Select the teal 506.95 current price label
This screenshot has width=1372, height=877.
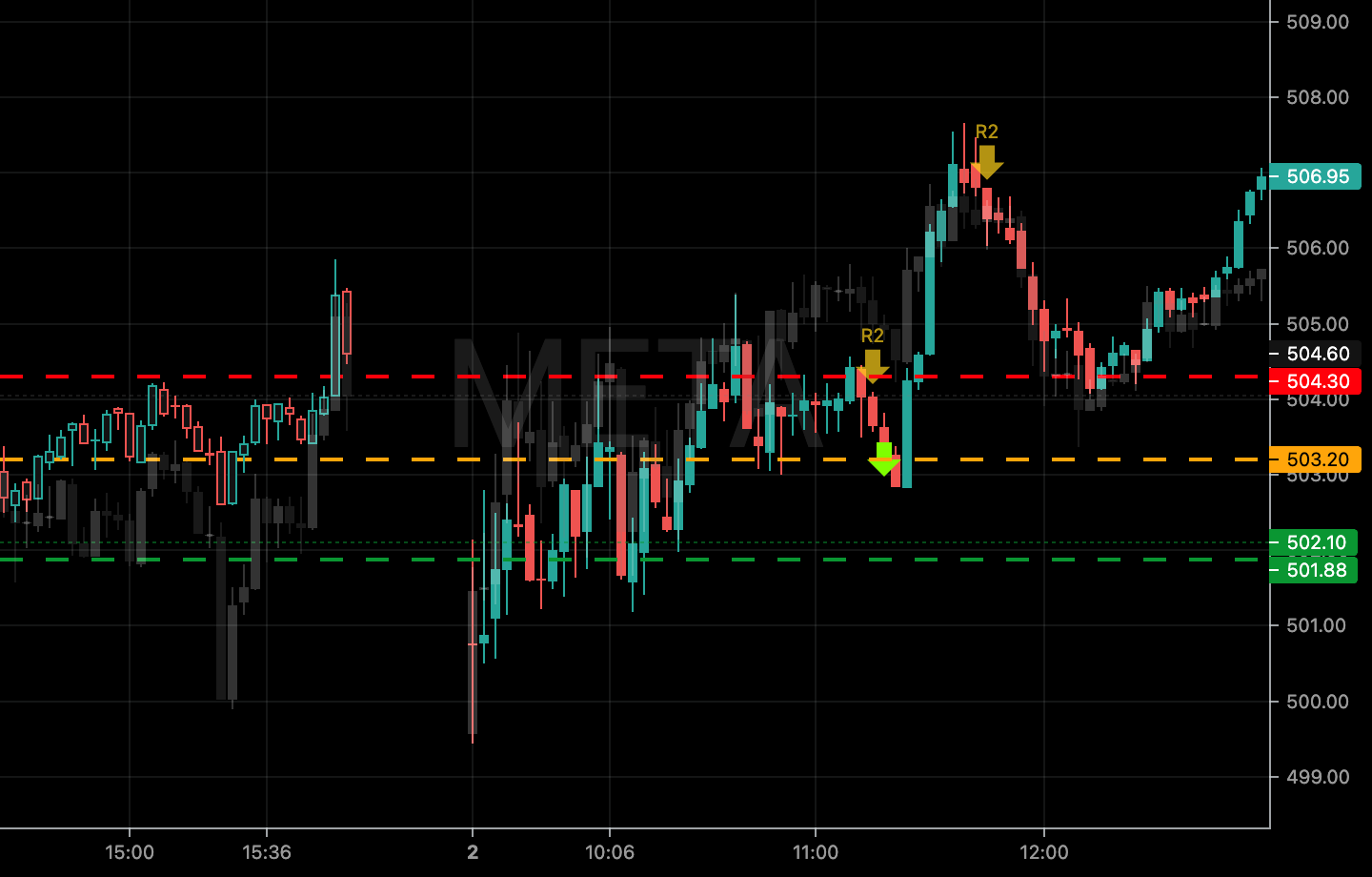(x=1315, y=176)
